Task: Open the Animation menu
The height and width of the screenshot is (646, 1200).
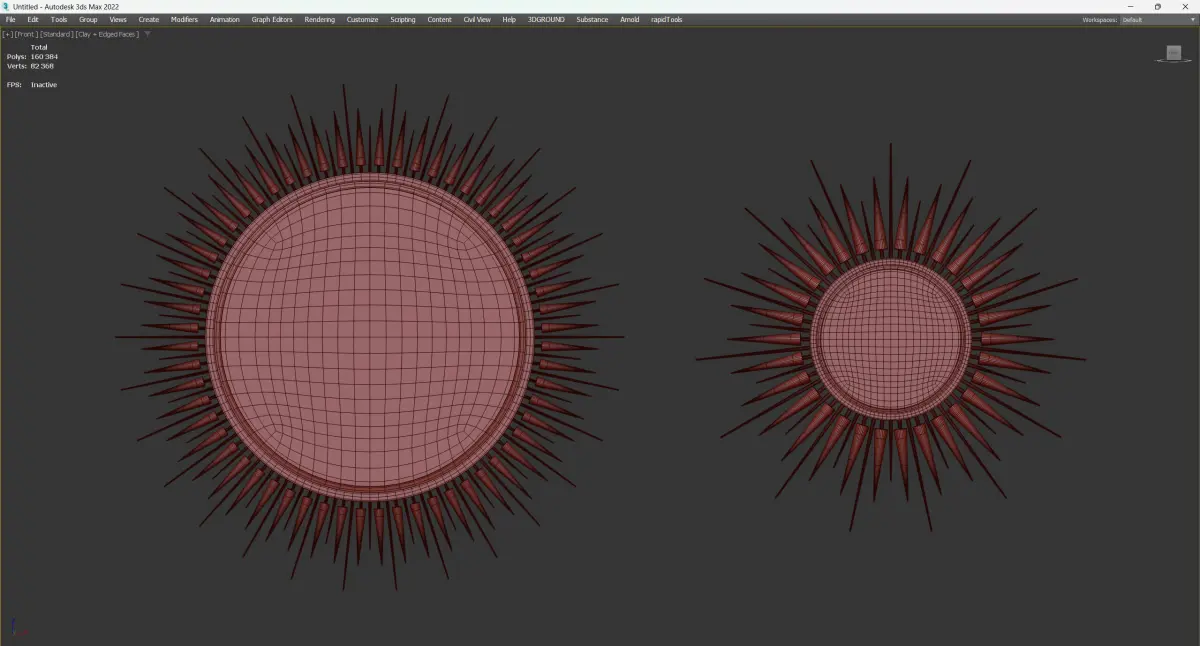Action: pyautogui.click(x=225, y=19)
